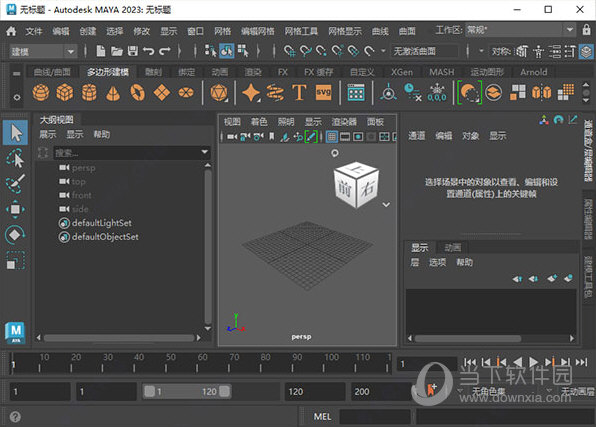Play animation forward
Image resolution: width=596 pixels, height=427 pixels.
(x=533, y=362)
